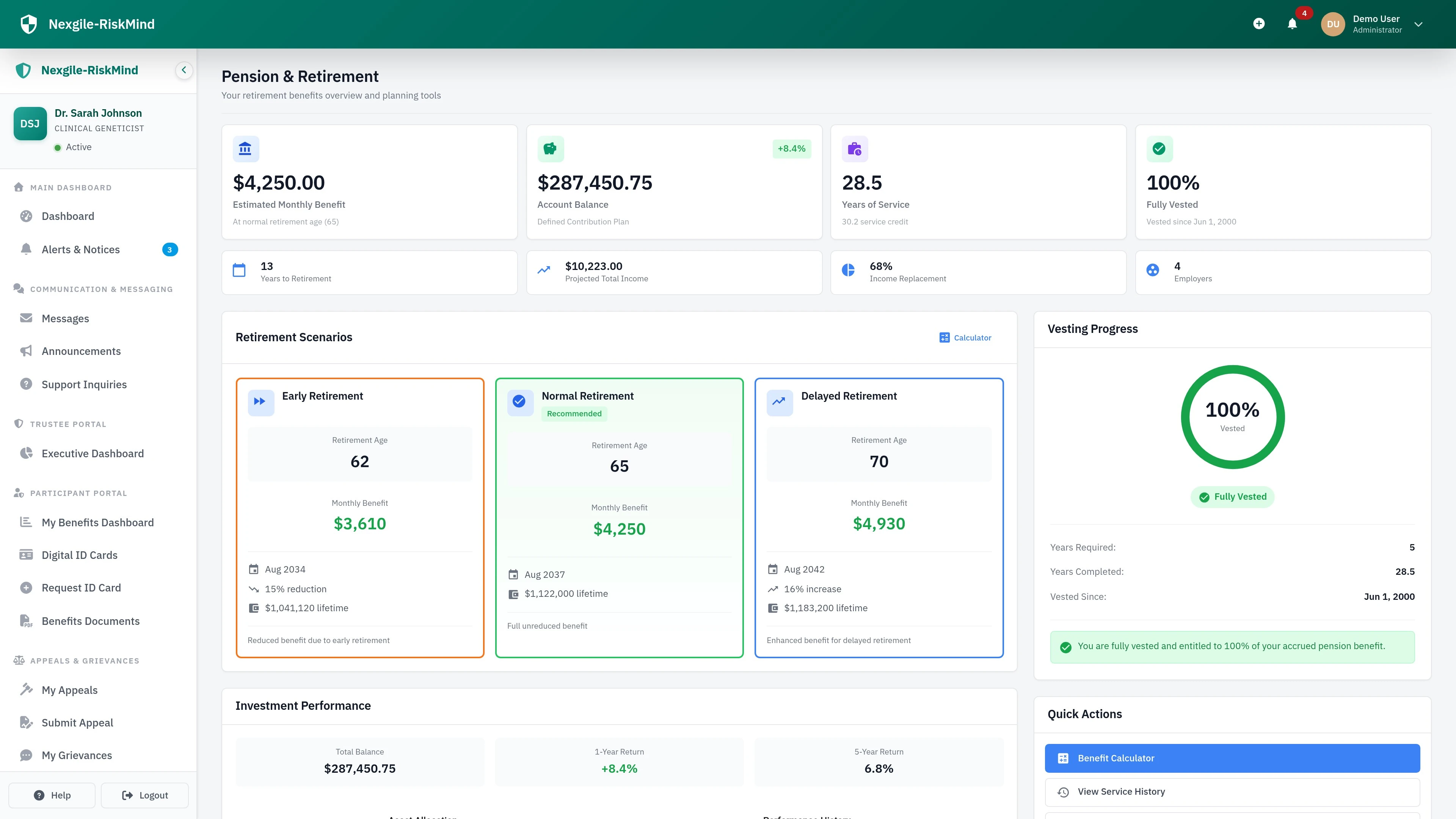This screenshot has height=819, width=1456.
Task: Click the Benefit Calculator quick action button
Action: tap(1232, 758)
